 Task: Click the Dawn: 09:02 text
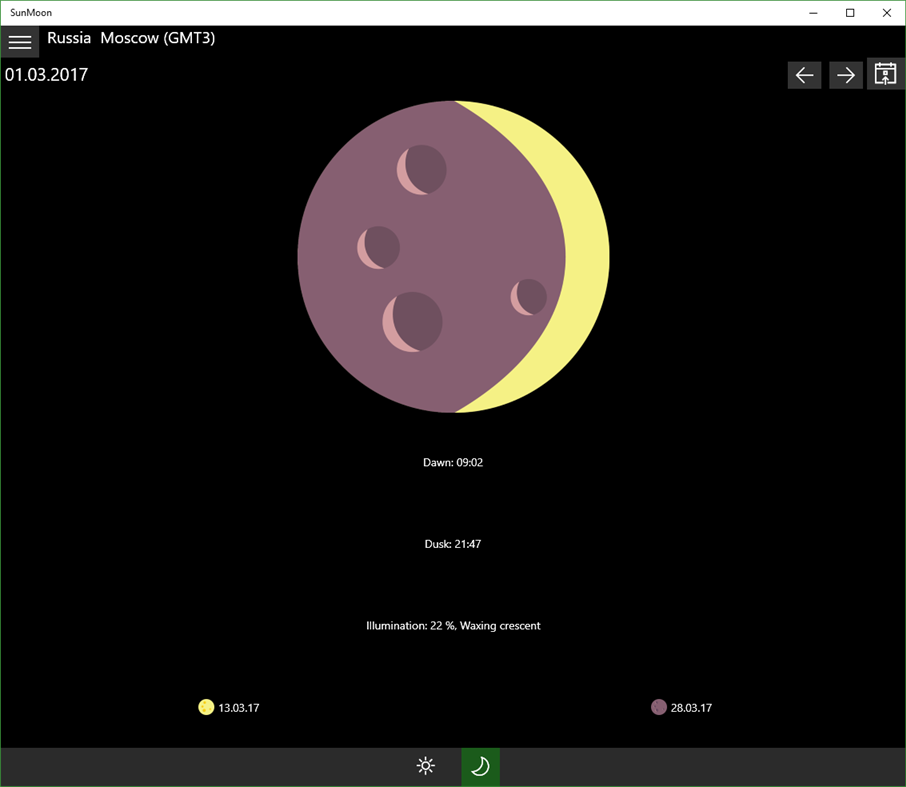coord(452,462)
